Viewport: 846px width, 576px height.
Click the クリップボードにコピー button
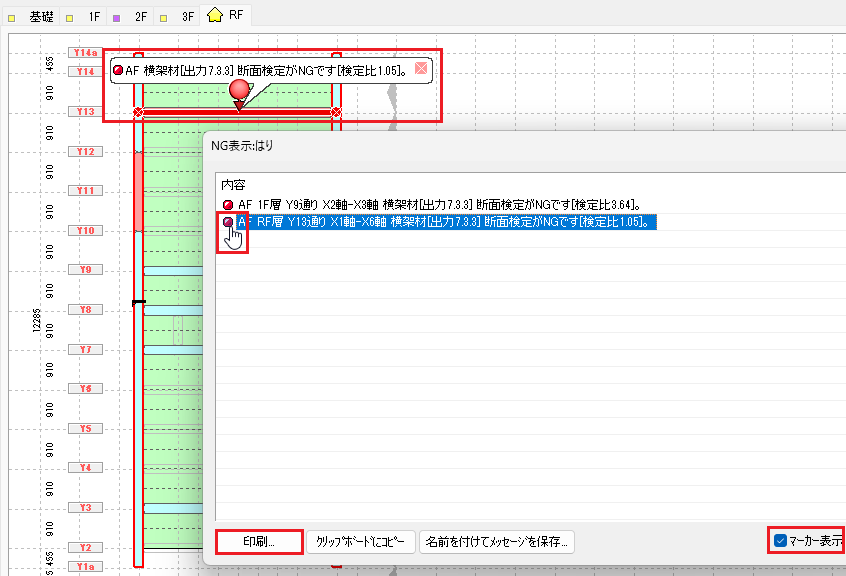point(360,542)
